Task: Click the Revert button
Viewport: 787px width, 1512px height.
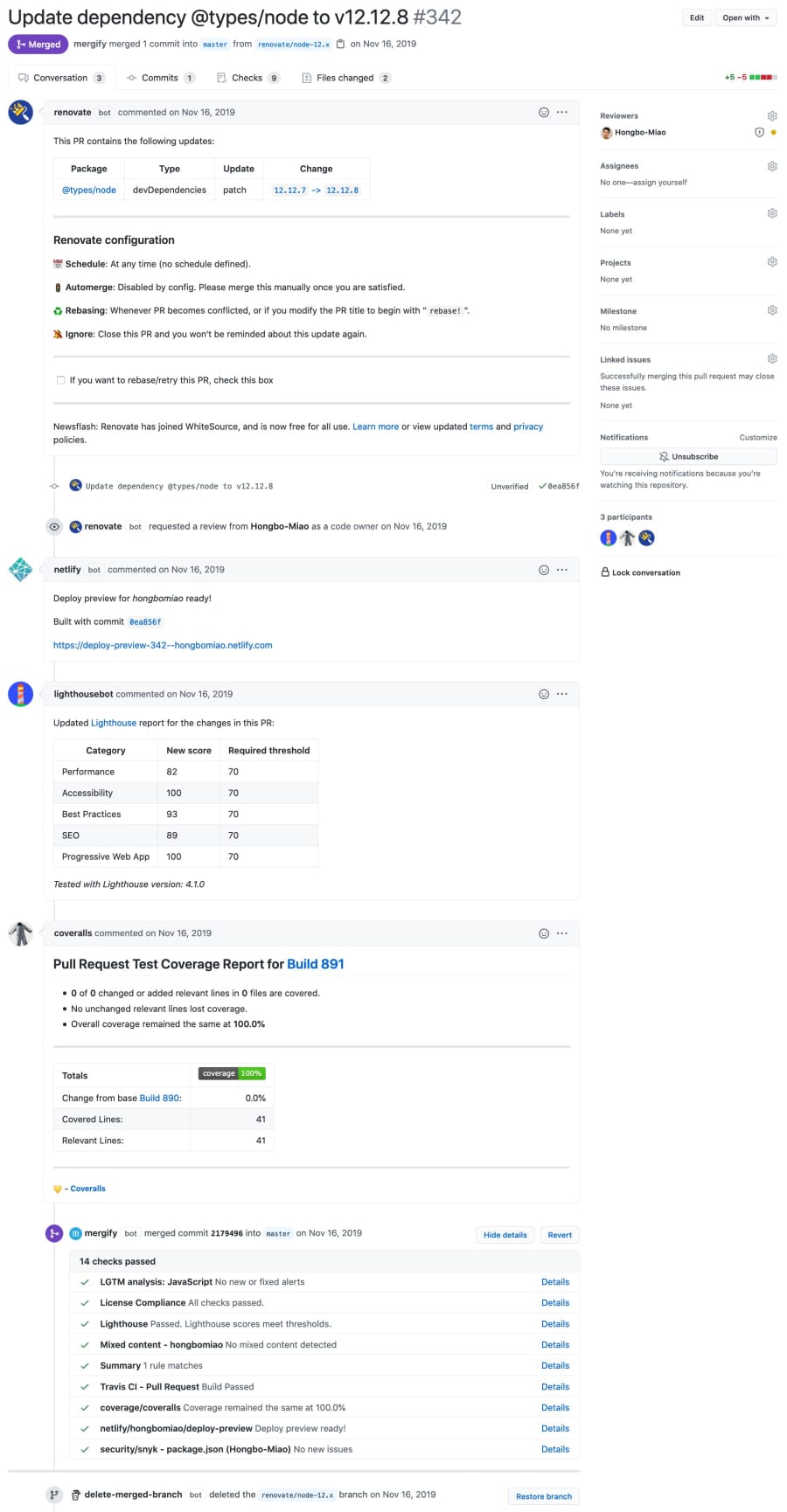Action: click(559, 1234)
